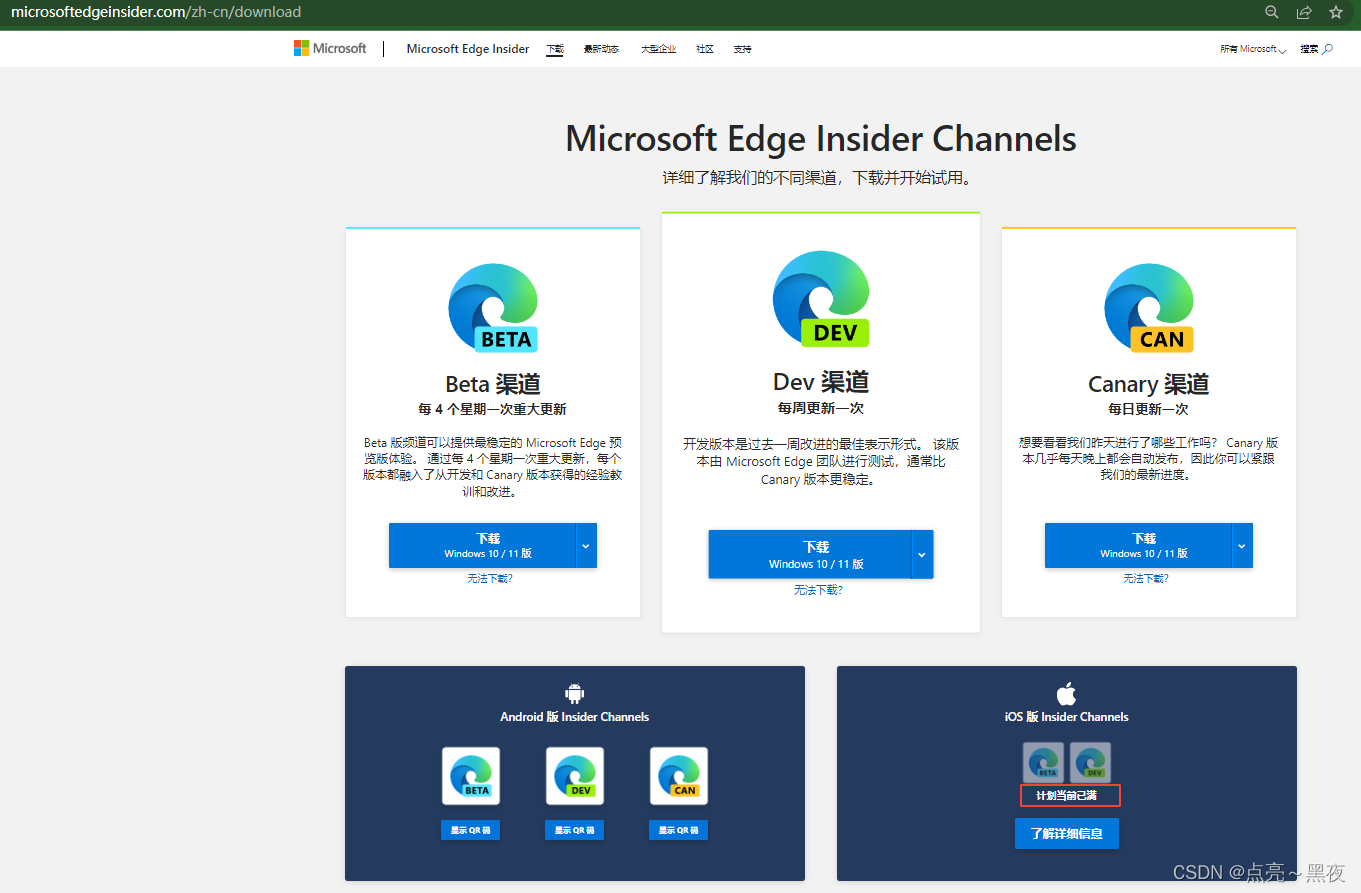Show QR code for Android Beta
Viewport: 1361px width, 893px height.
click(x=471, y=830)
